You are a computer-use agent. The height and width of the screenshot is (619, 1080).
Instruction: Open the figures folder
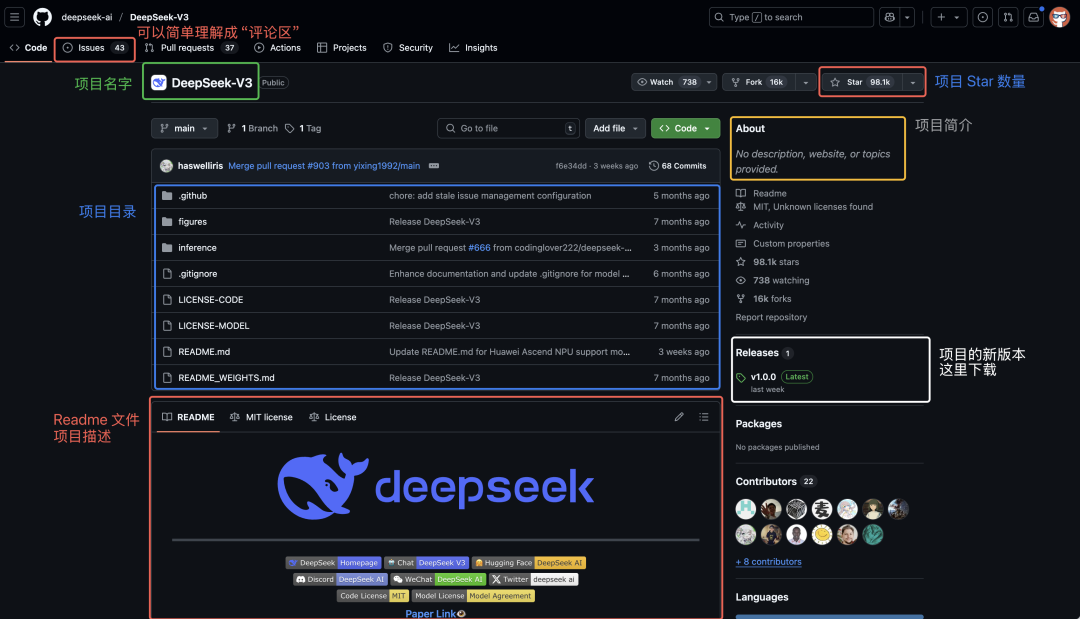click(x=192, y=222)
